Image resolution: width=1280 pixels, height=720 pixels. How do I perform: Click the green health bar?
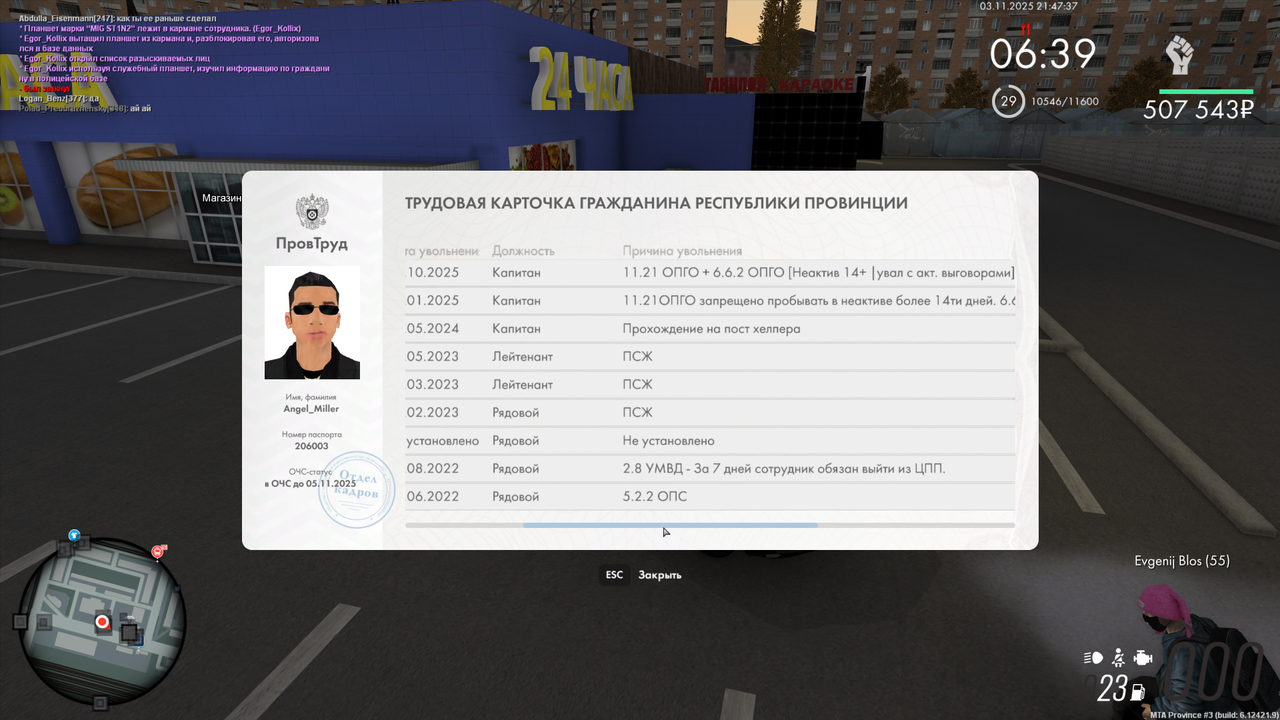[1206, 91]
